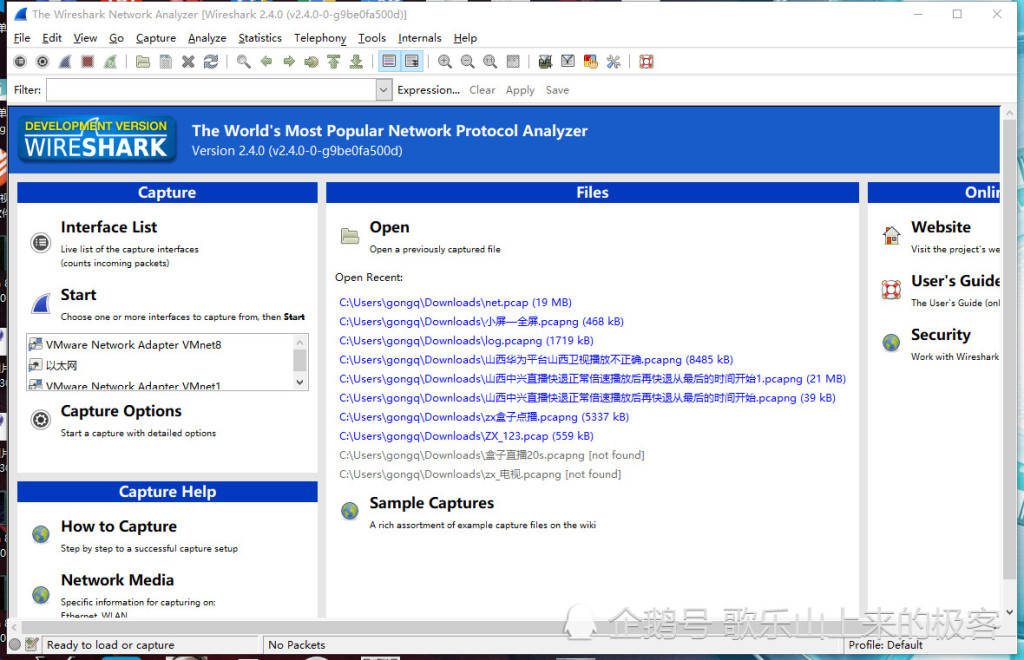Open the Tools menu
Viewport: 1024px width, 660px height.
point(372,38)
